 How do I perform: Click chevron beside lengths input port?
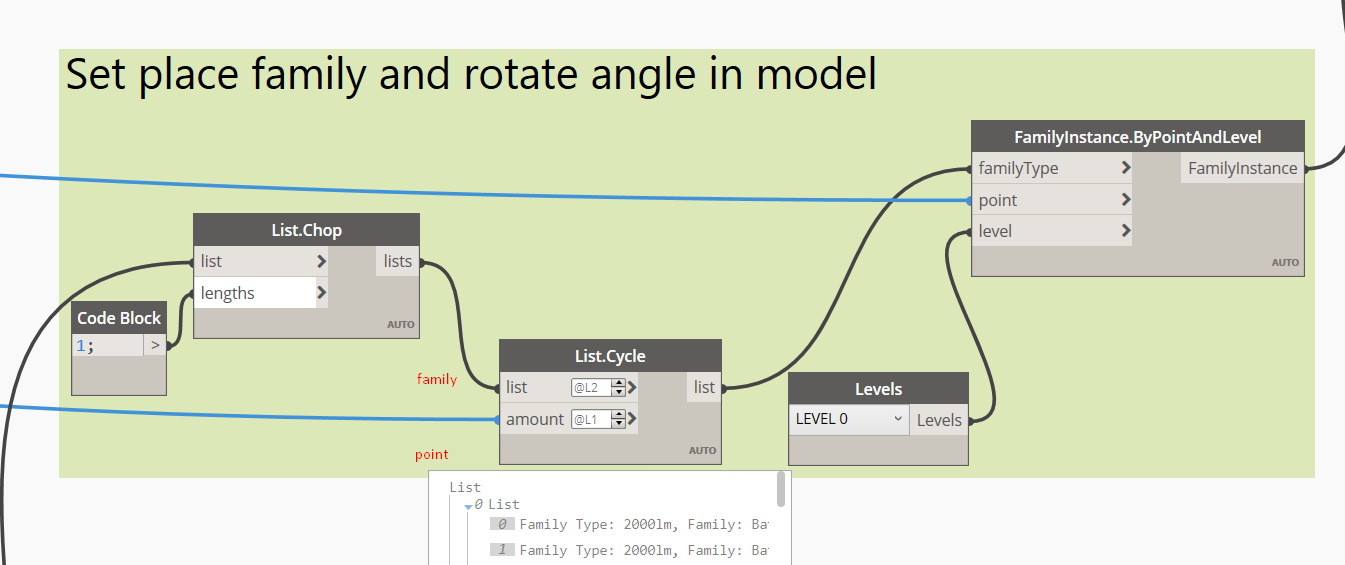click(321, 293)
